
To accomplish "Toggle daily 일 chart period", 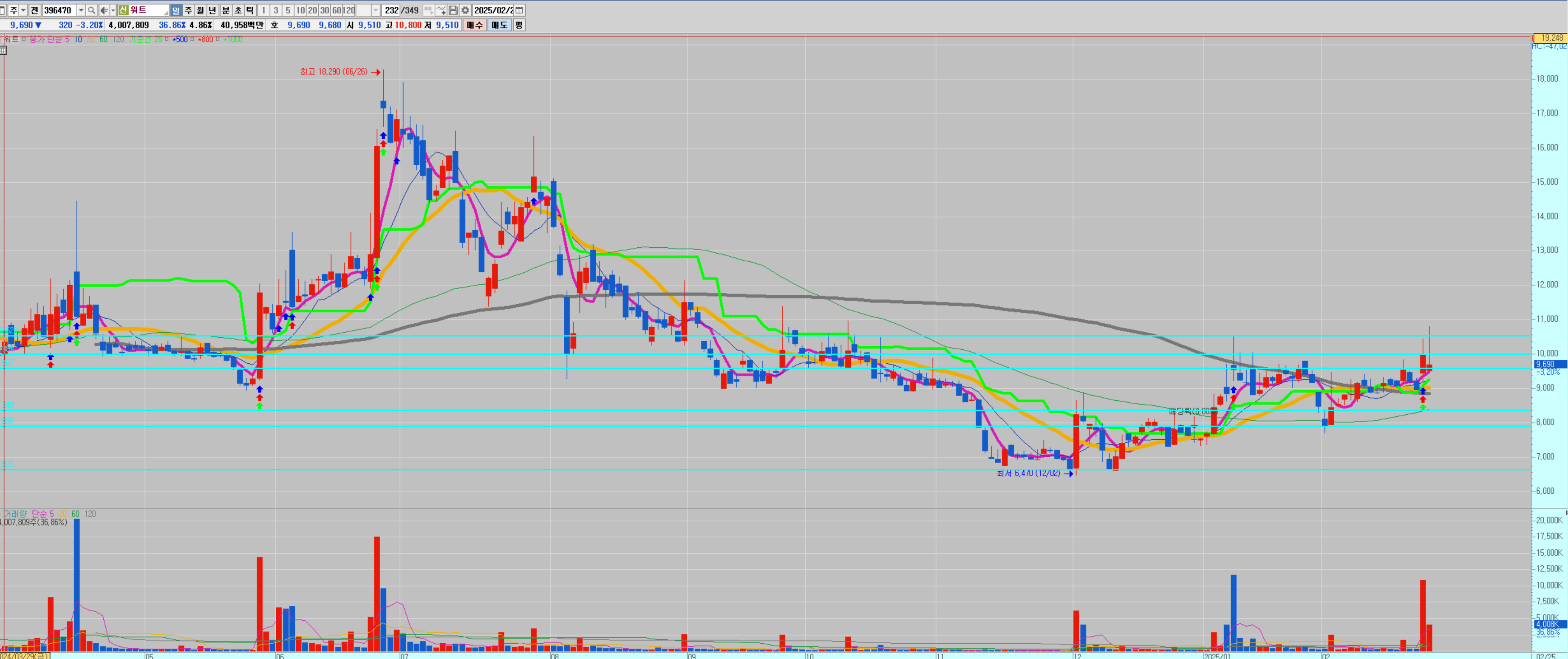I will point(176,10).
